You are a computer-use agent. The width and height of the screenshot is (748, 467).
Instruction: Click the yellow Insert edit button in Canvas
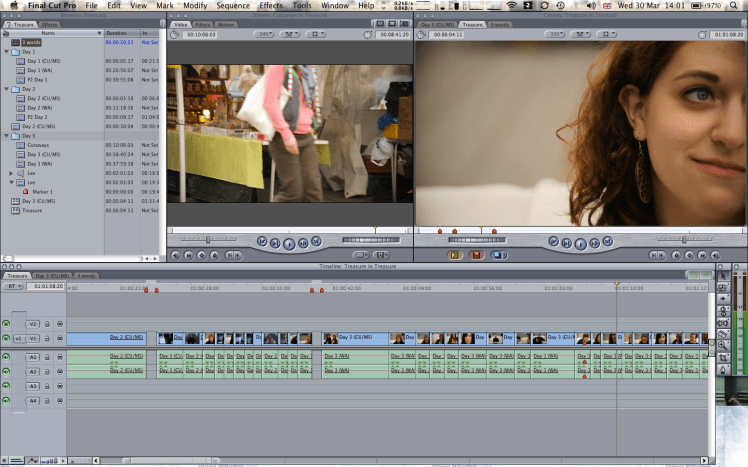click(x=454, y=255)
